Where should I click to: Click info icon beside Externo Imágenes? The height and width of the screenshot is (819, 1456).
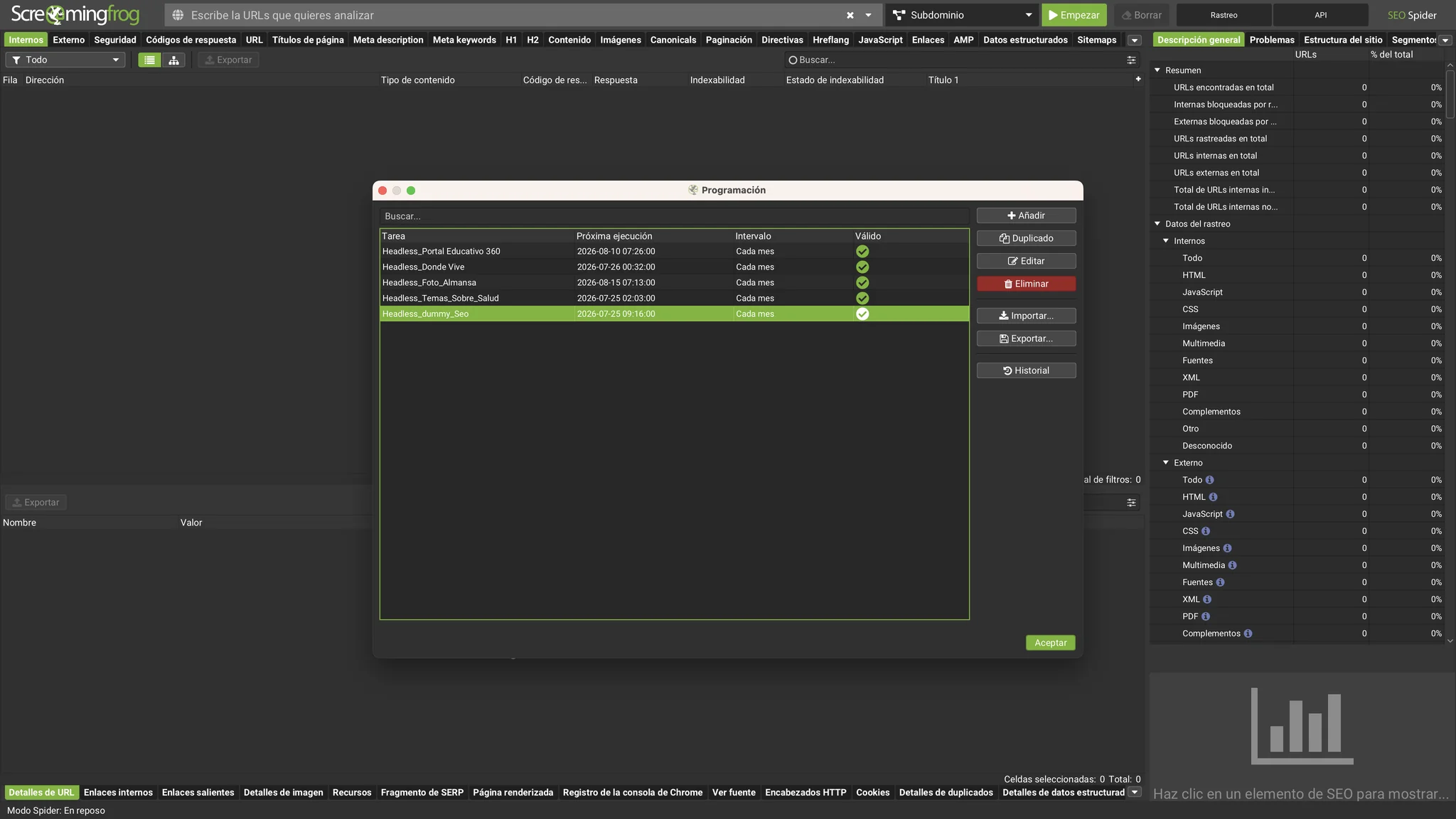coord(1227,548)
